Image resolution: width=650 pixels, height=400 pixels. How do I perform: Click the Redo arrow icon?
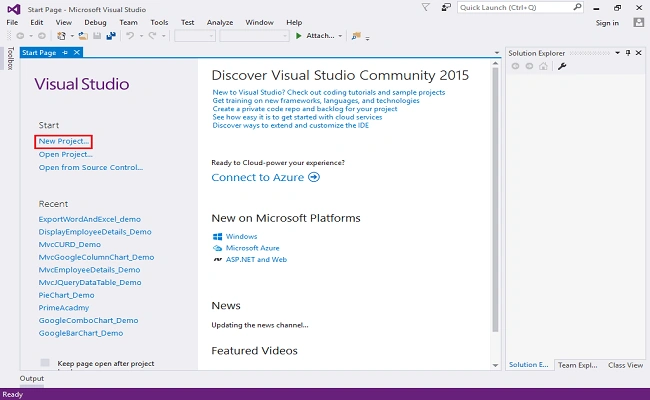point(153,36)
